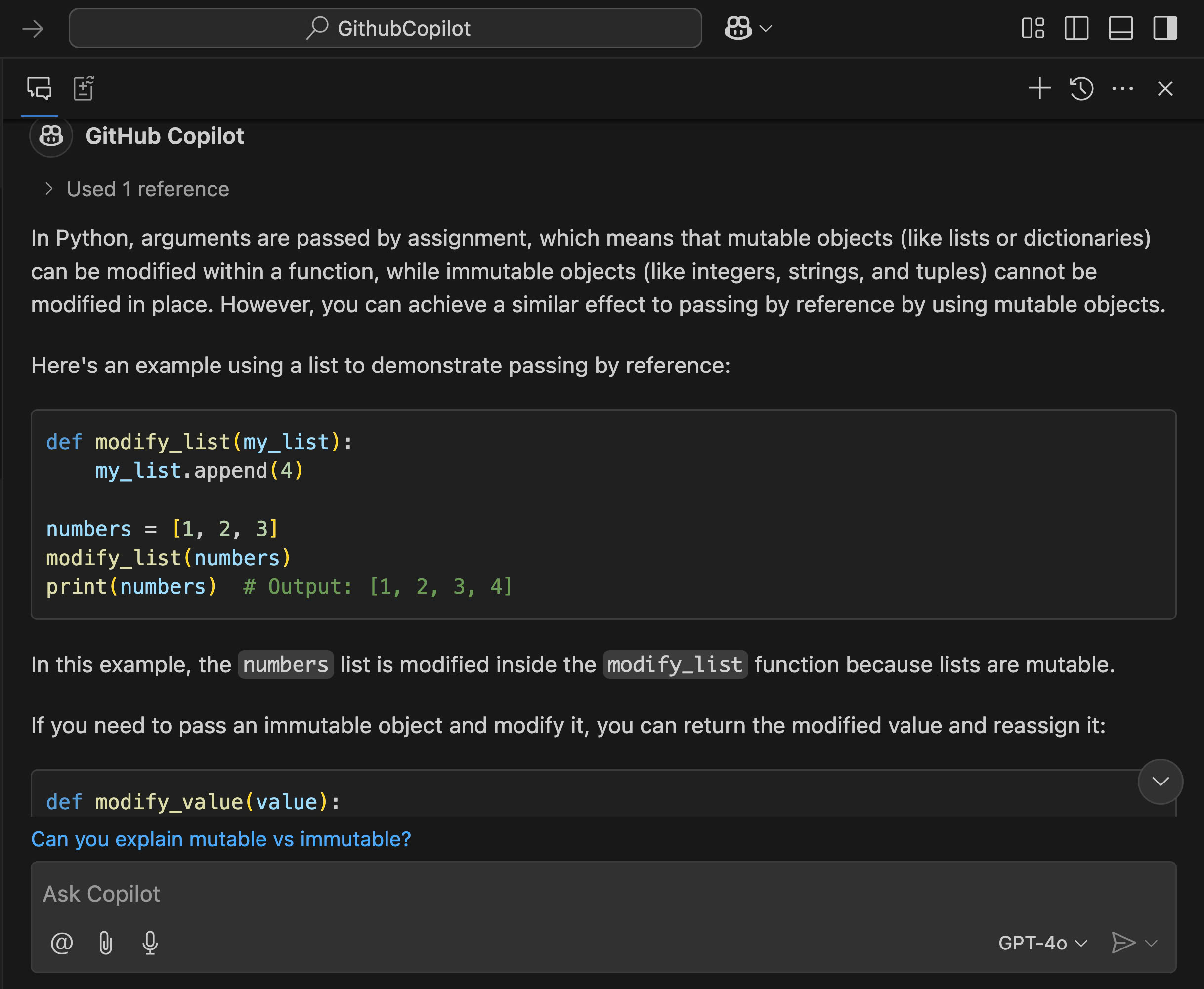The width and height of the screenshot is (1204, 989).
Task: Attach a file with paperclip icon
Action: (105, 942)
